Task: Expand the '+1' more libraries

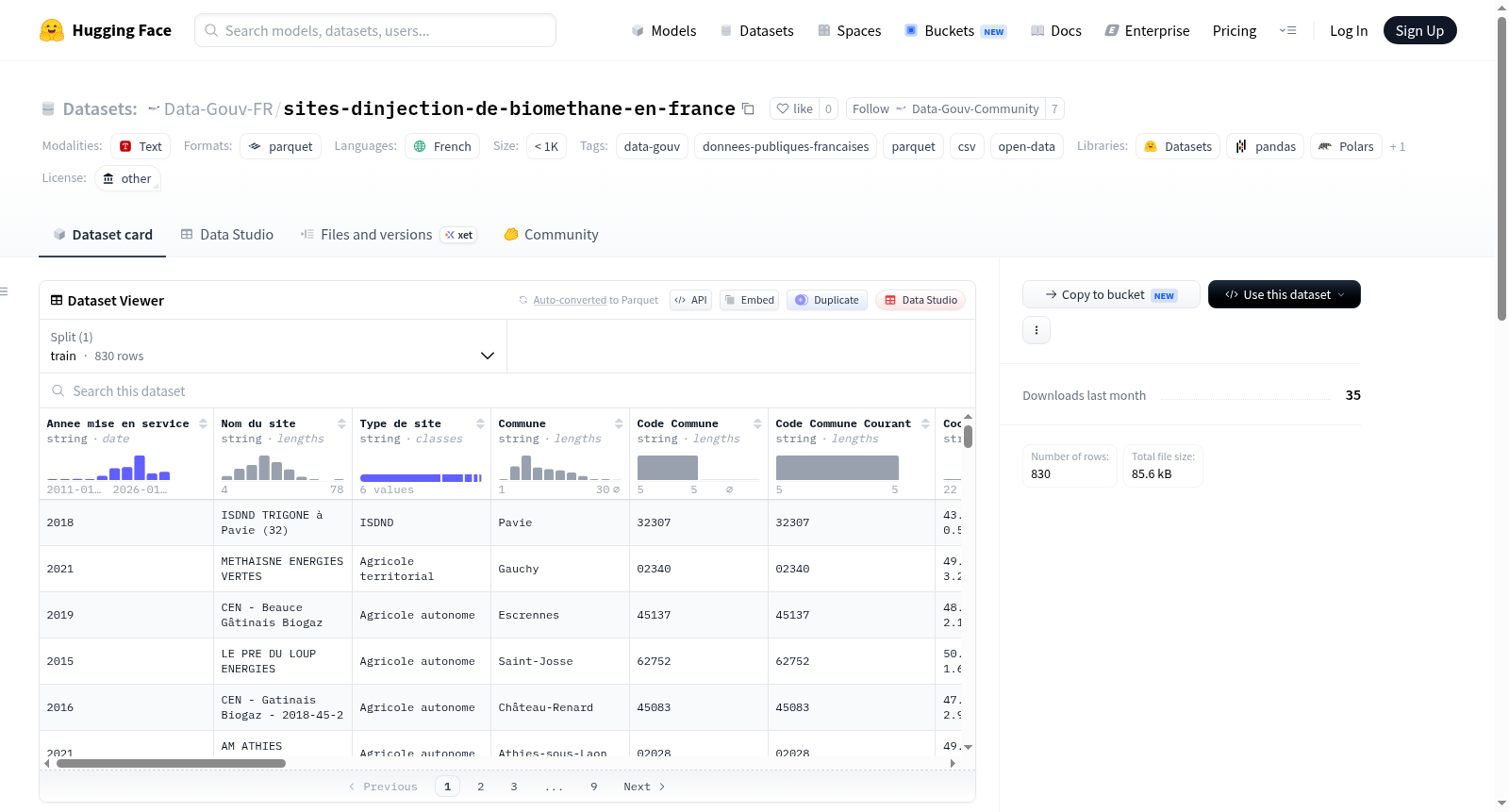Action: coord(1397,146)
